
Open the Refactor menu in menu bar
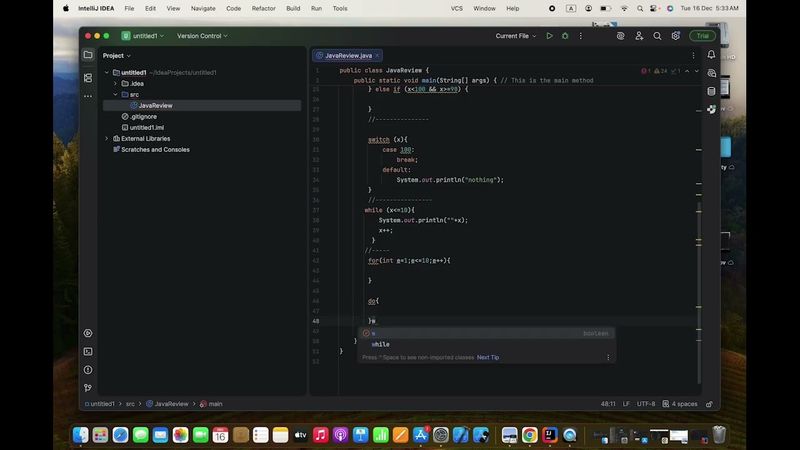263,8
